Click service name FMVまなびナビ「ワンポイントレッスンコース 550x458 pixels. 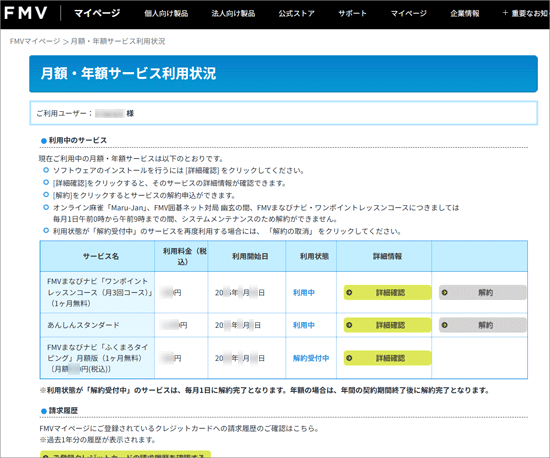click(x=99, y=292)
